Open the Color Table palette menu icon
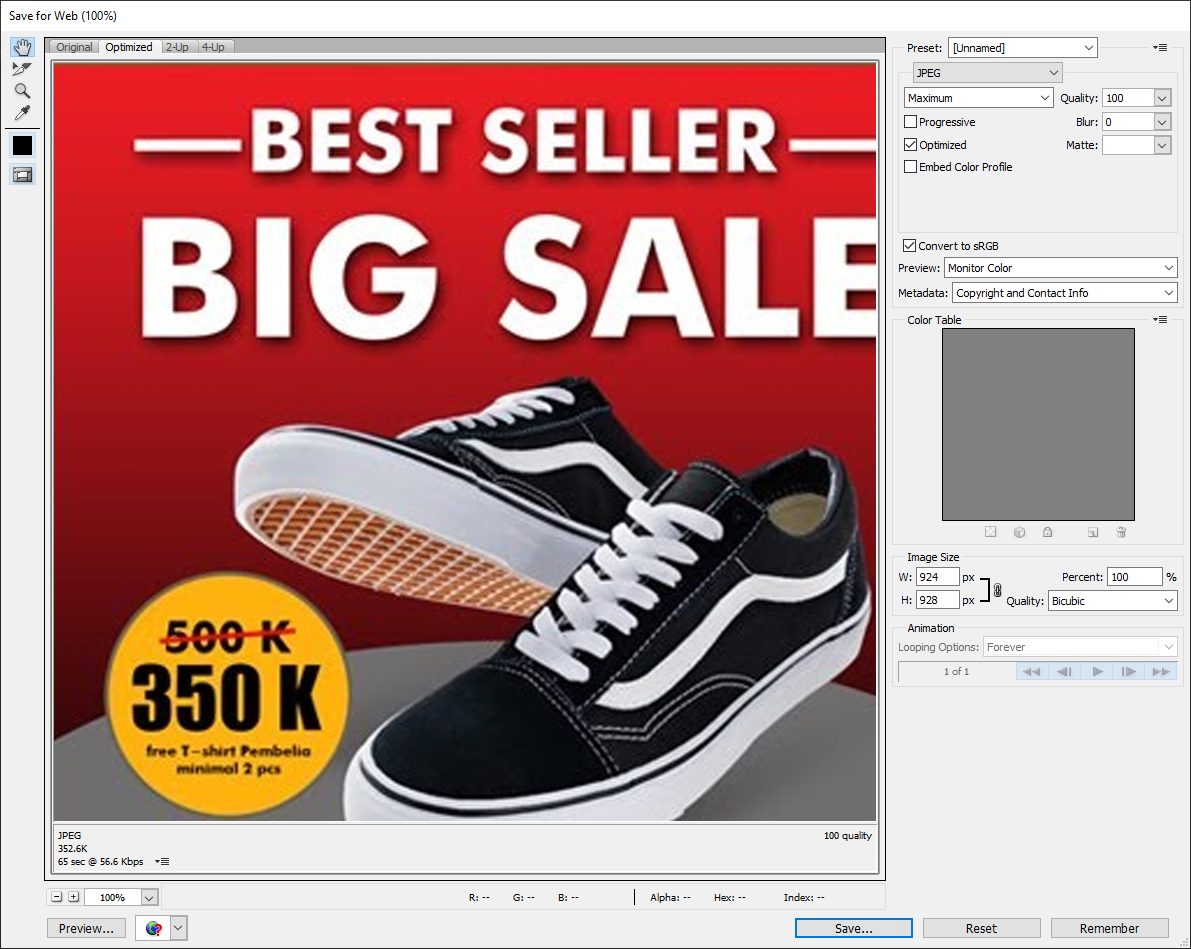Screen dimensions: 1191x949 point(1160,320)
